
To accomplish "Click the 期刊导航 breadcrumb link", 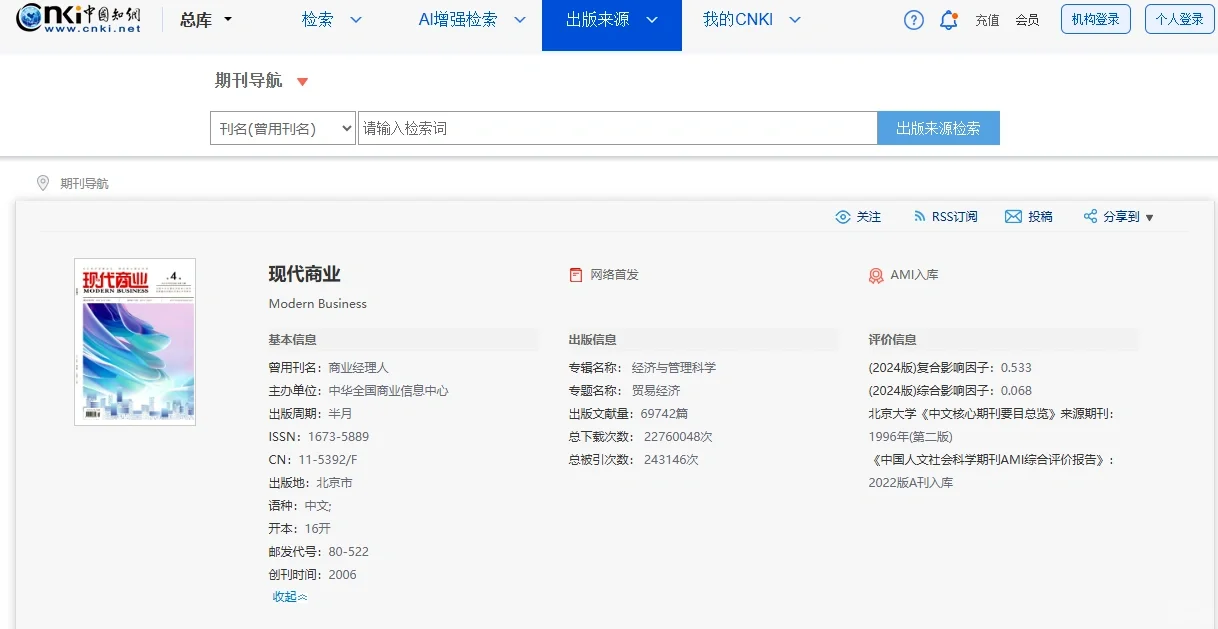I will coord(84,184).
